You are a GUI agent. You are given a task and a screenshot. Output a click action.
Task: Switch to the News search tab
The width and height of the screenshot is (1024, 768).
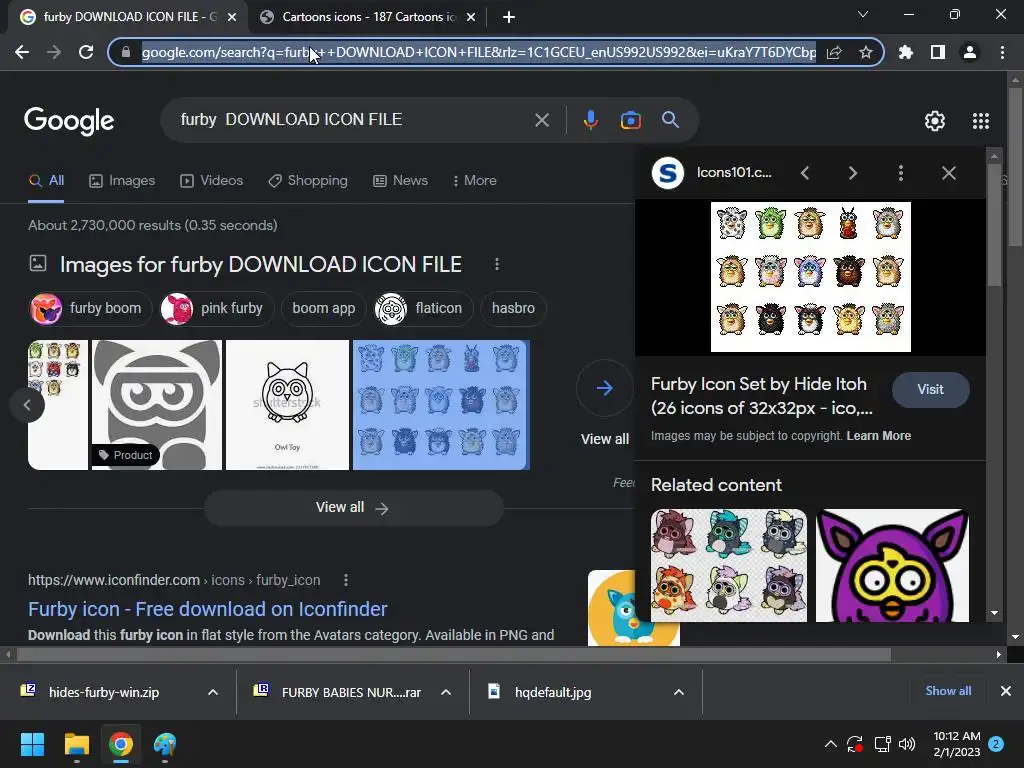click(x=400, y=181)
